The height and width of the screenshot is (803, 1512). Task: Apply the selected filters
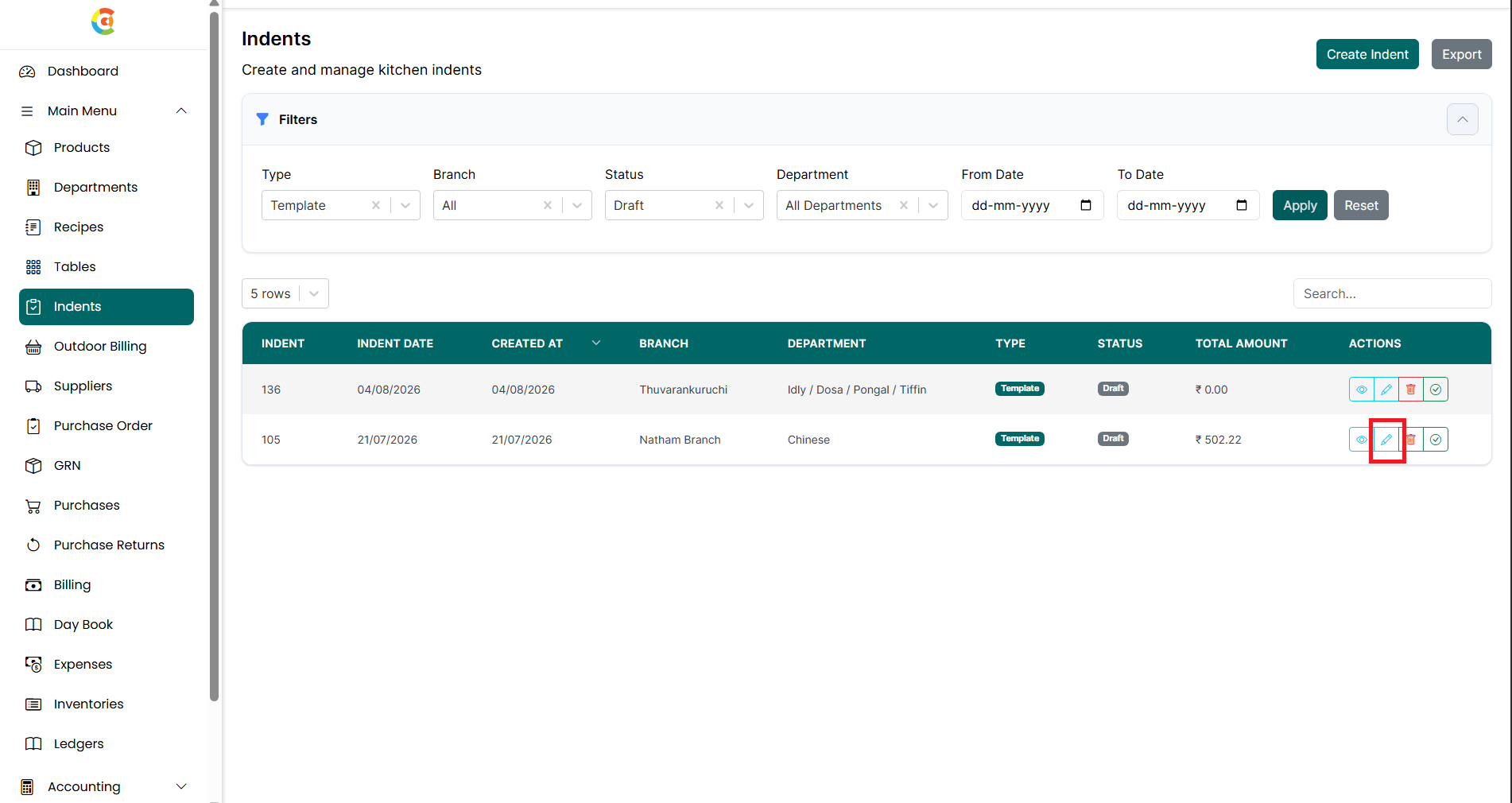click(x=1300, y=205)
